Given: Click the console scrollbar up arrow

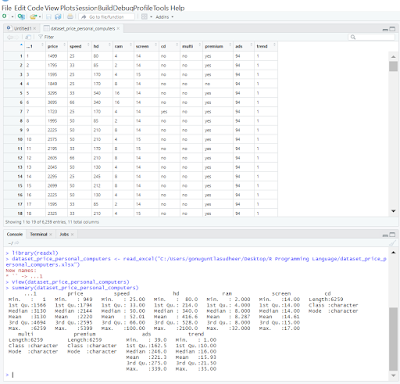Looking at the screenshot, I should (393, 252).
